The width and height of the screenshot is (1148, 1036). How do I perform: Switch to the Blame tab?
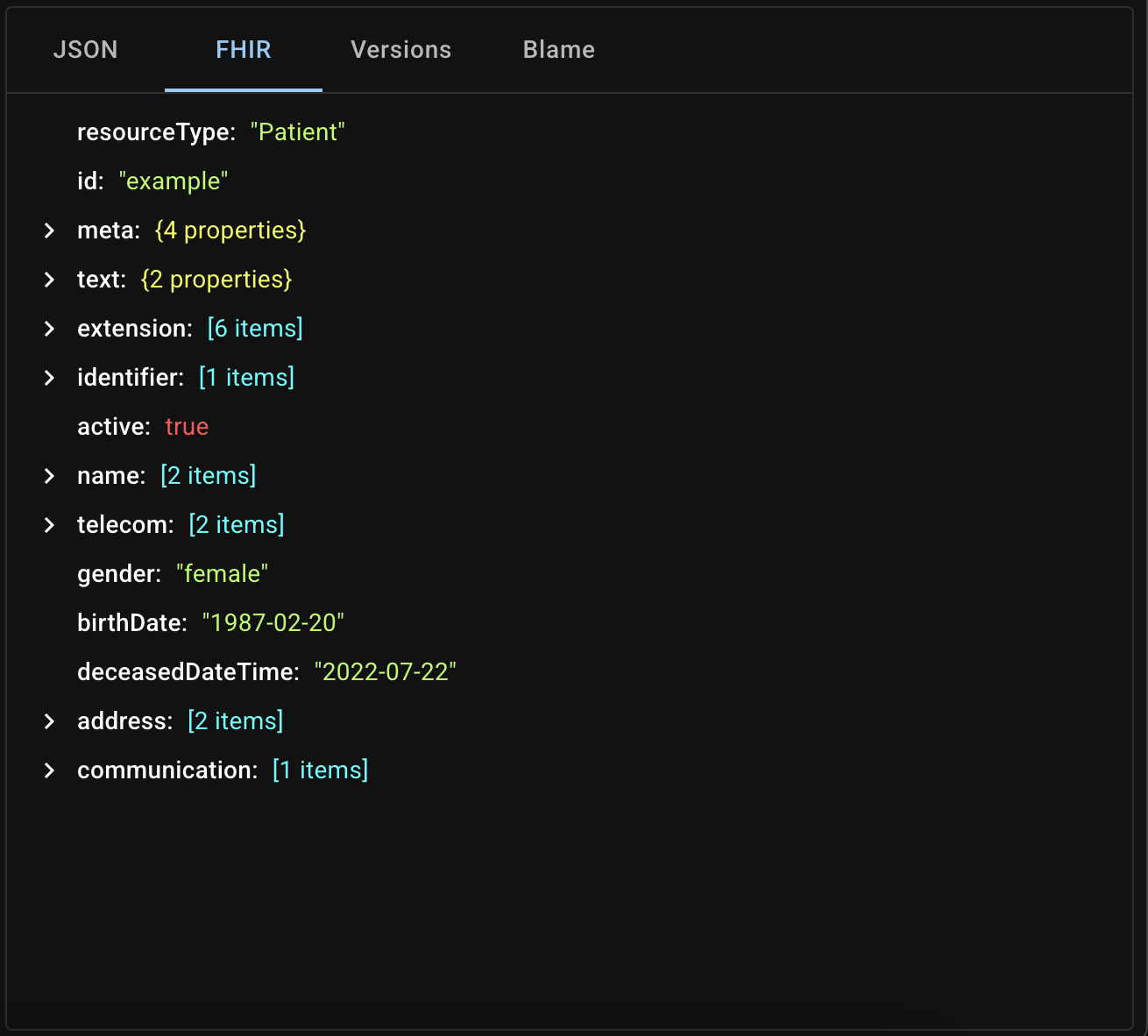(x=558, y=50)
